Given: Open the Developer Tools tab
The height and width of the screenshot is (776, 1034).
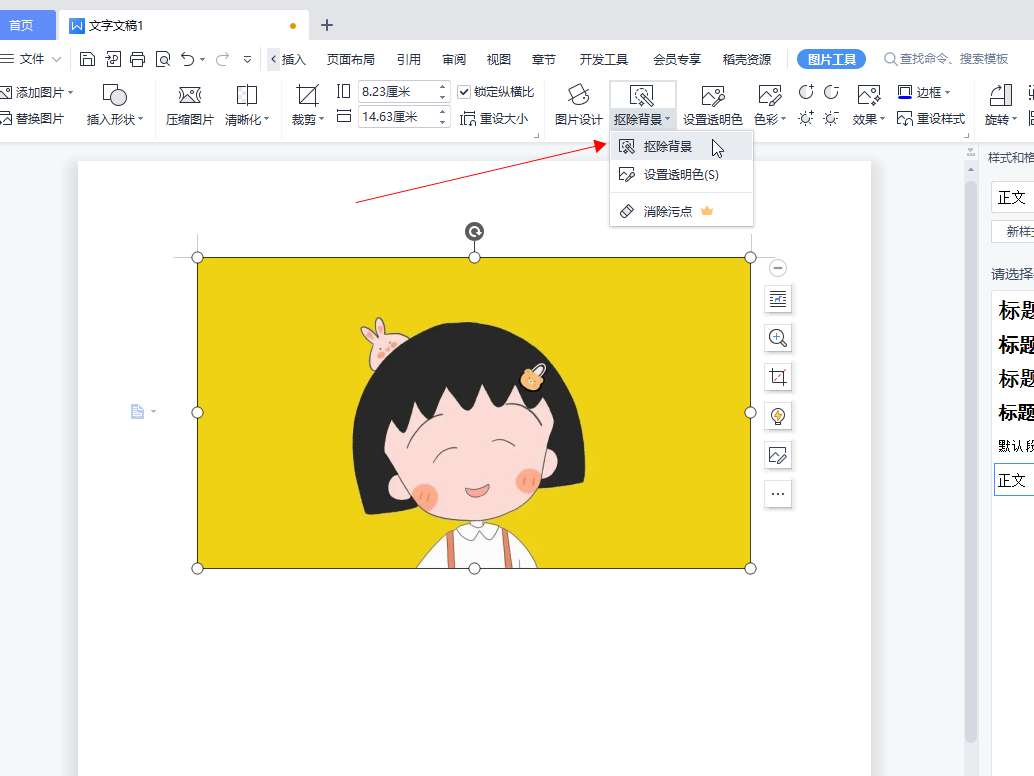Looking at the screenshot, I should point(603,59).
